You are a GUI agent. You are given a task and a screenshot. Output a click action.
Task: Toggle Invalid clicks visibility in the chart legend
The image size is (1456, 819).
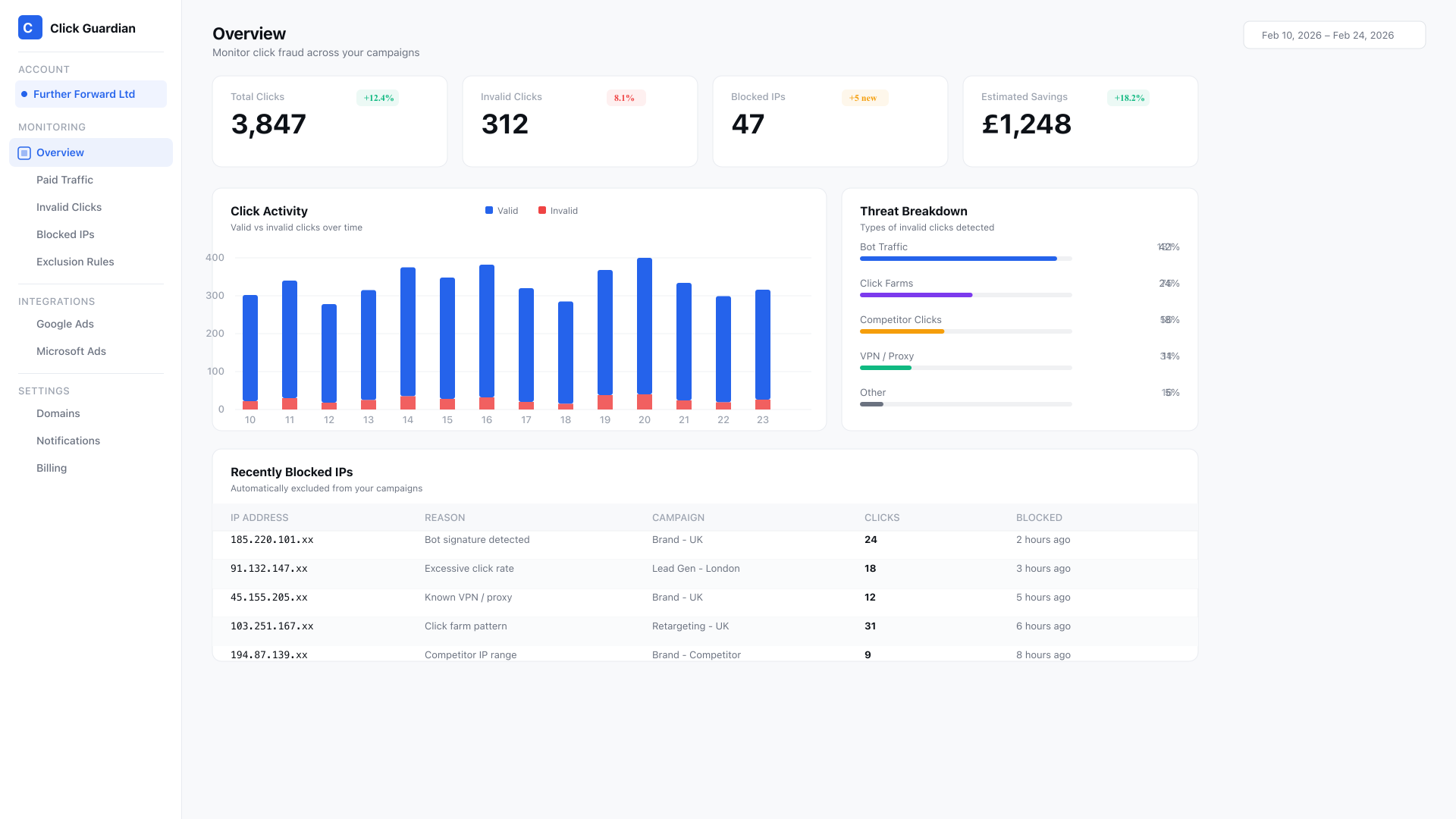tap(557, 210)
